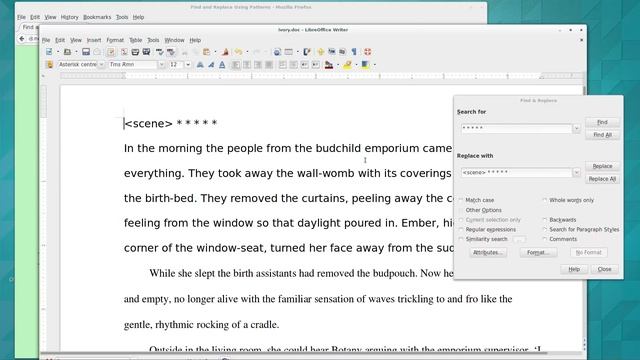
Task: Check the Regular expressions option
Action: [x=461, y=229]
